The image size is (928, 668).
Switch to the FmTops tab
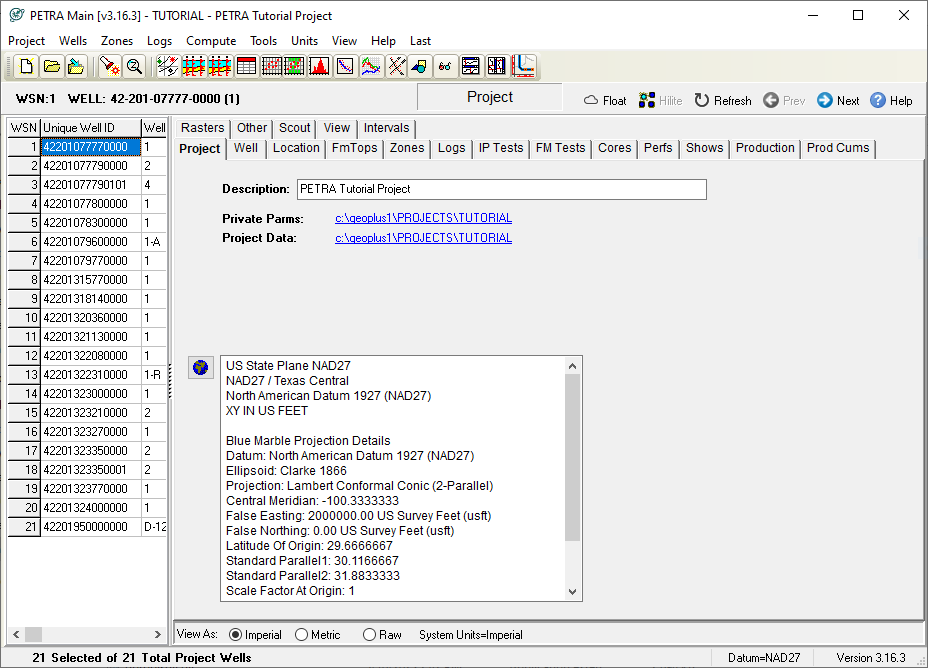click(355, 148)
